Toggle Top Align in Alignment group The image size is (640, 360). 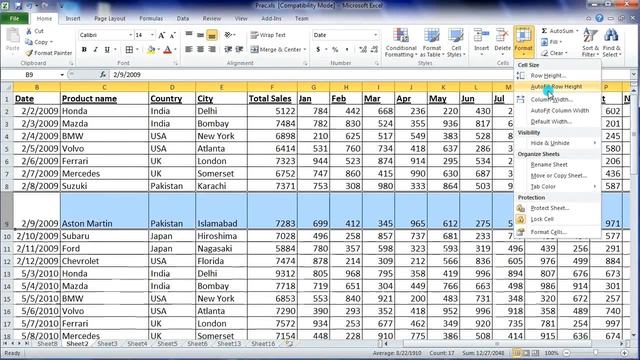click(x=189, y=35)
